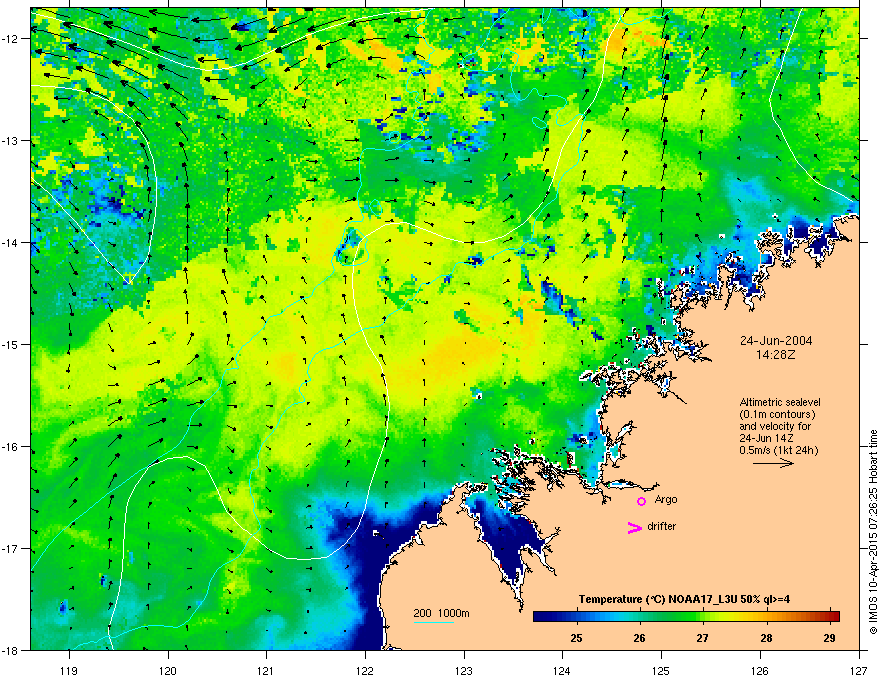Click the latitude axis label -17

tap(11, 548)
